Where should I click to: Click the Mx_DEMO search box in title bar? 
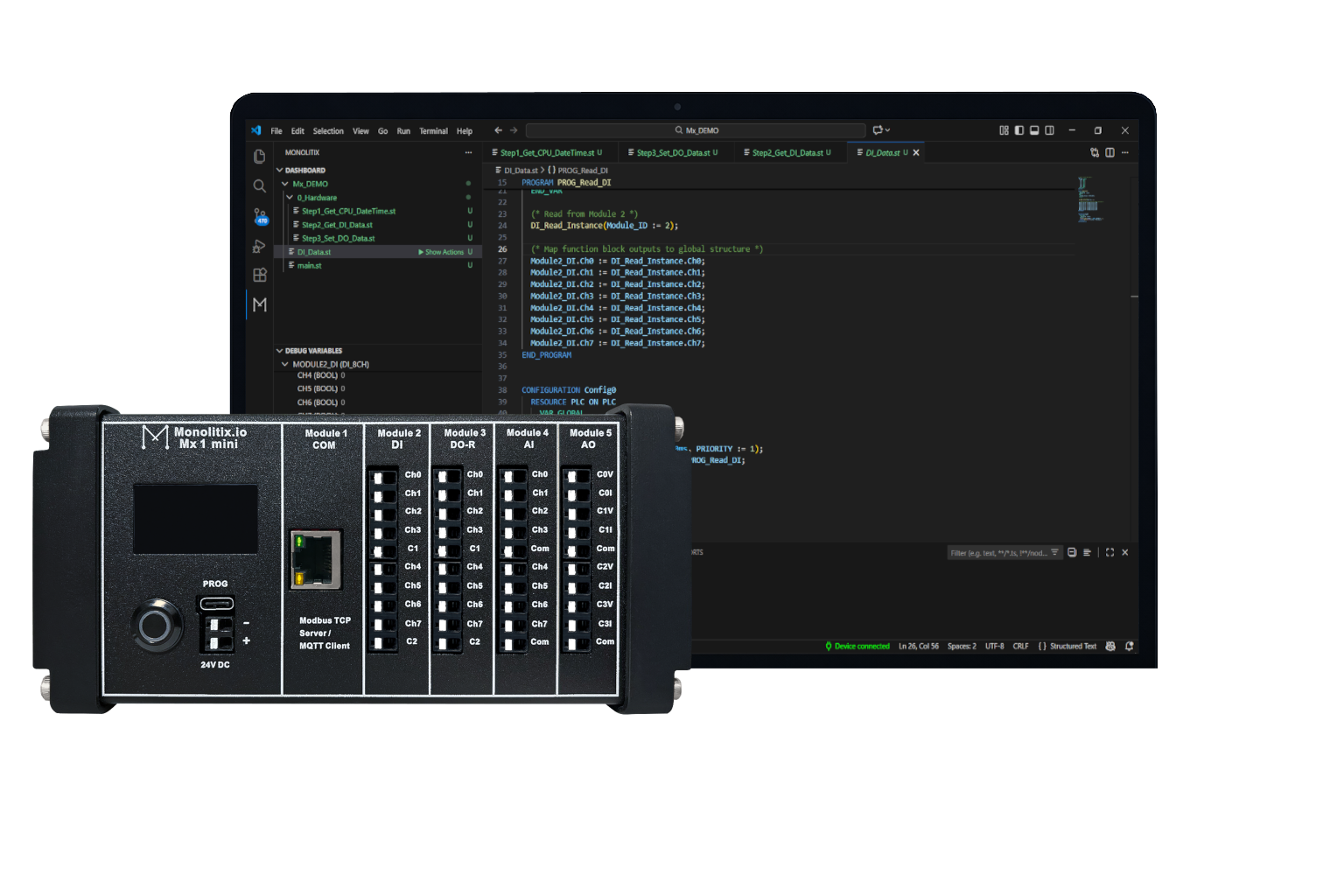click(x=696, y=130)
